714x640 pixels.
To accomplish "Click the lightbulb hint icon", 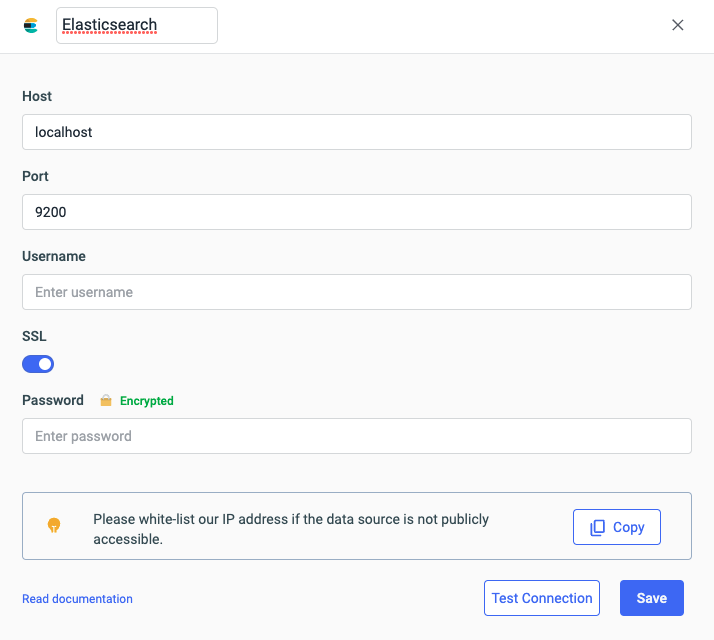I will [x=54, y=525].
